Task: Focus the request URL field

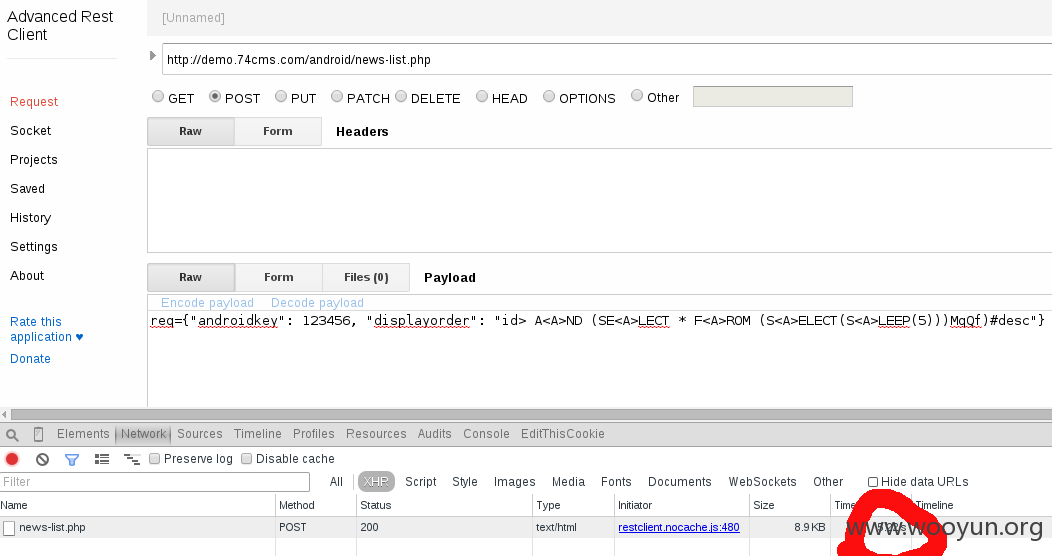Action: pos(607,59)
